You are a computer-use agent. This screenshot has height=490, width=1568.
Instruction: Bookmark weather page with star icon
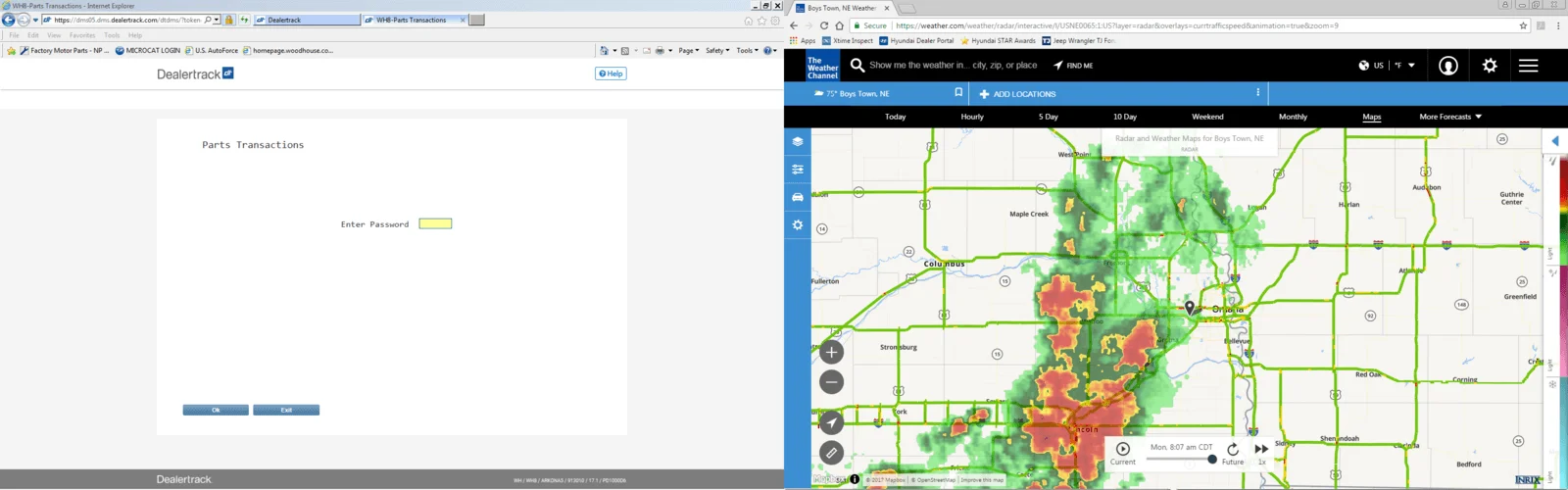pyautogui.click(x=1523, y=25)
